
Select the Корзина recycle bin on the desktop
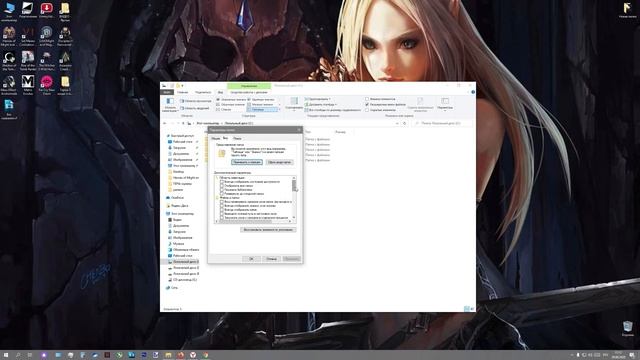[x=628, y=329]
